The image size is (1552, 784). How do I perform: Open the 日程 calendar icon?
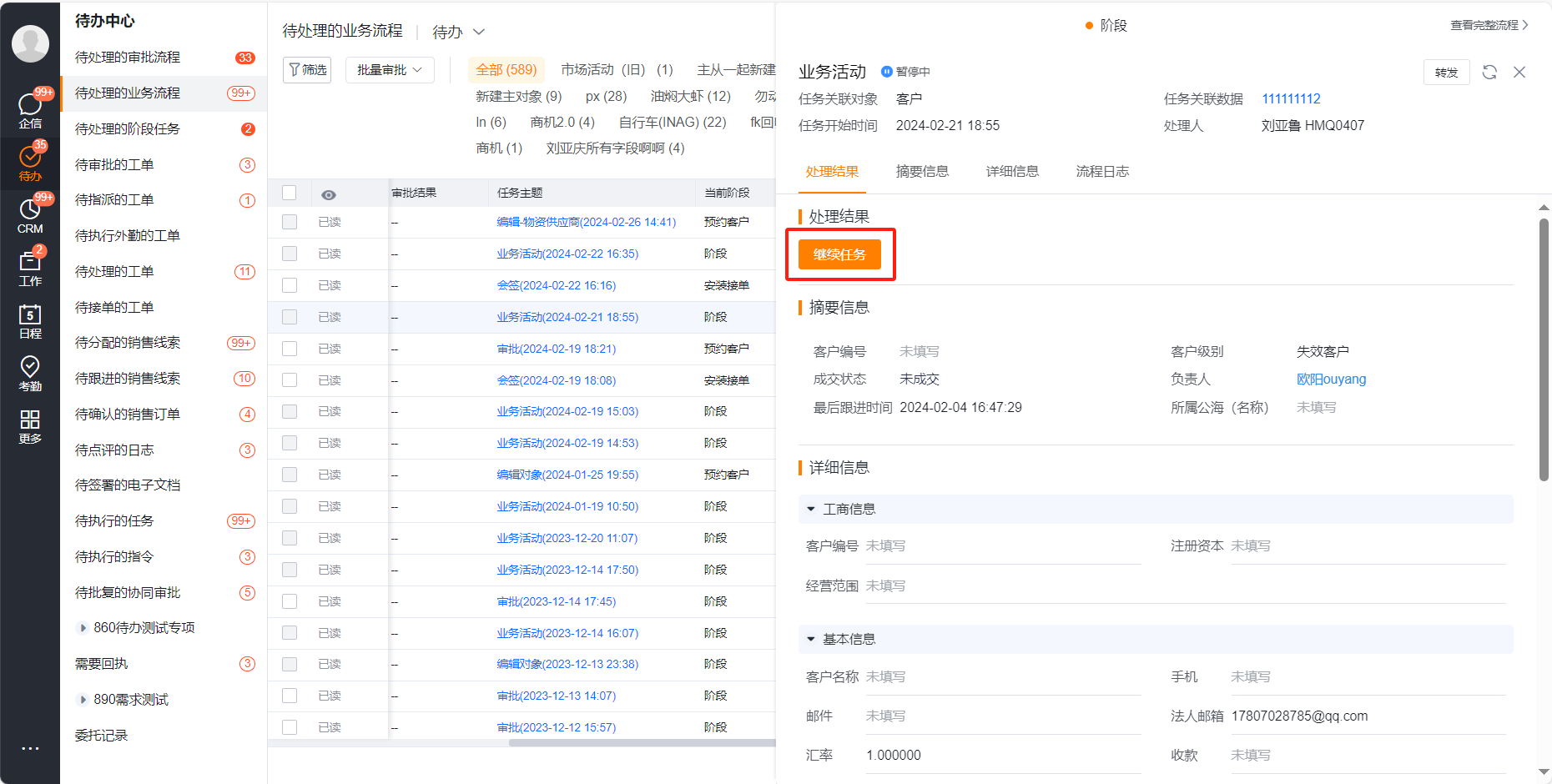[30, 320]
